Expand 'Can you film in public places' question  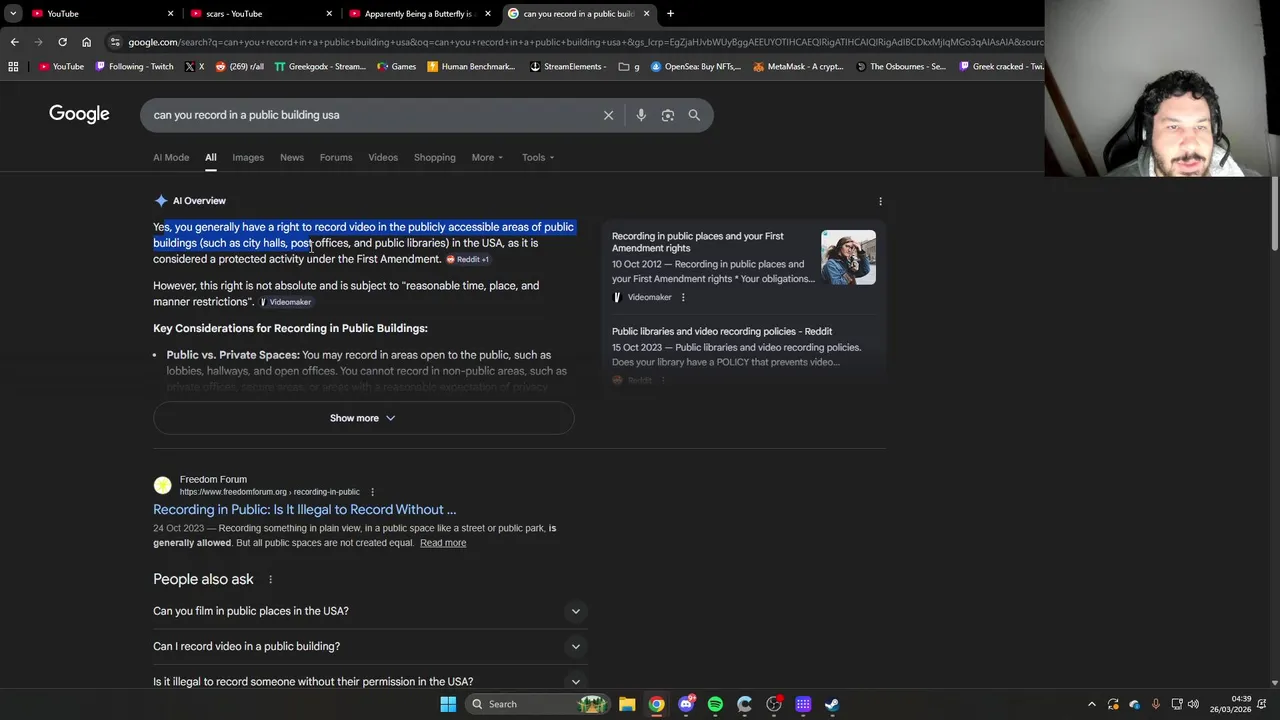pyautogui.click(x=370, y=611)
